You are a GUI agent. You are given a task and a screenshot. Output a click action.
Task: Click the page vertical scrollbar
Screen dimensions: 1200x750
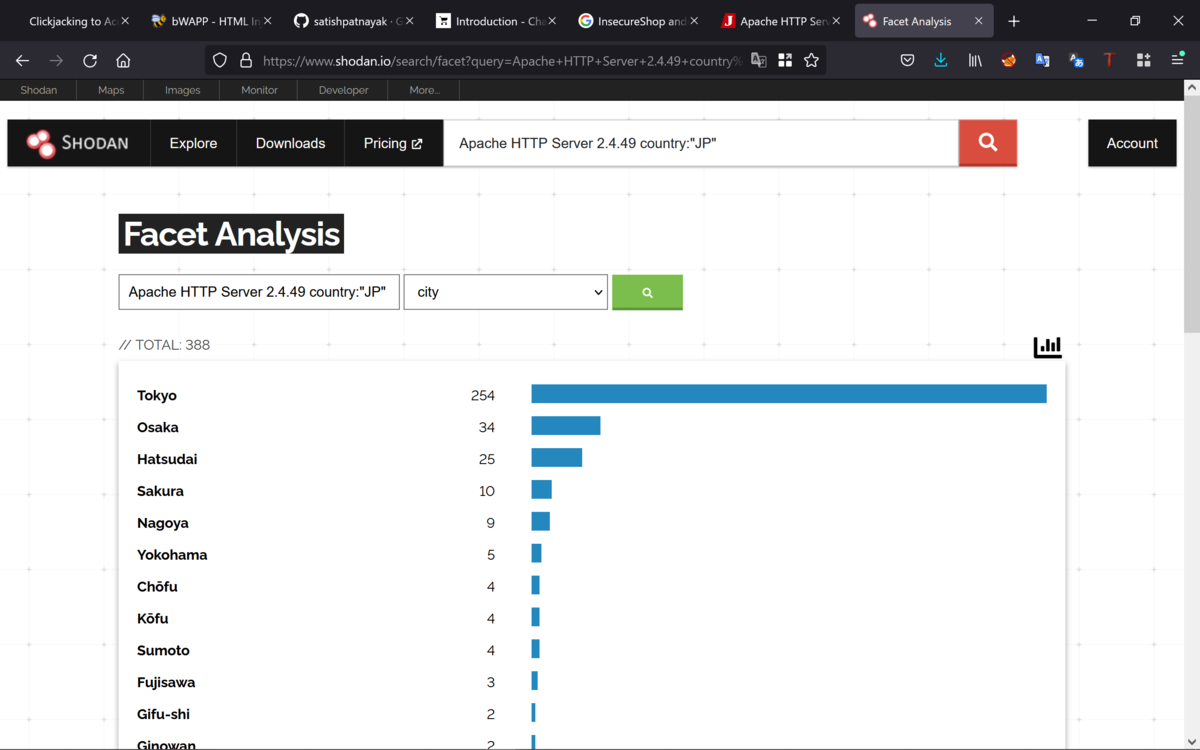(1191, 214)
